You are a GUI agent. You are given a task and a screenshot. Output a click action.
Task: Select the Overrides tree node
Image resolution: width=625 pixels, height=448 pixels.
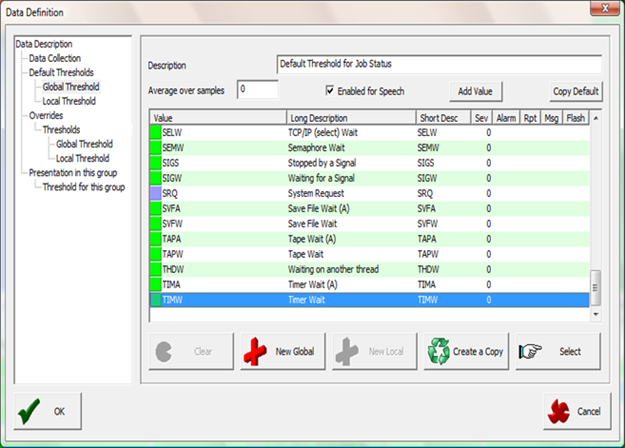pyautogui.click(x=39, y=115)
